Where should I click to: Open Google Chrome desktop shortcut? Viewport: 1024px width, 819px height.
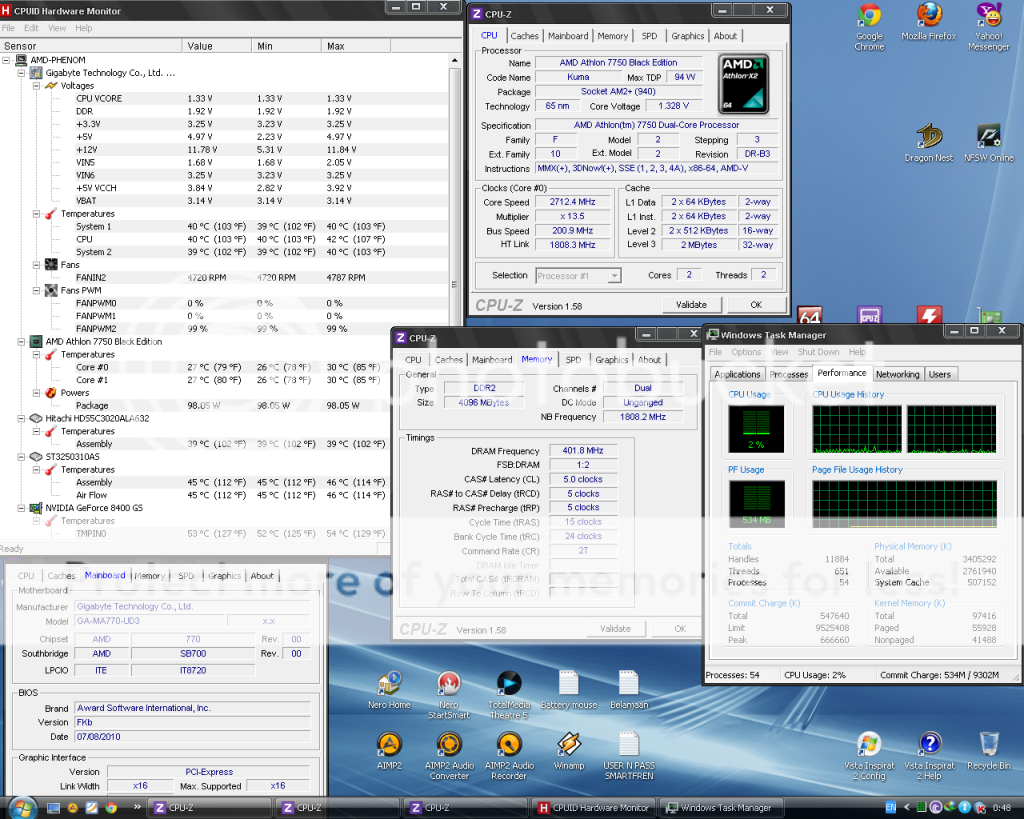(869, 27)
